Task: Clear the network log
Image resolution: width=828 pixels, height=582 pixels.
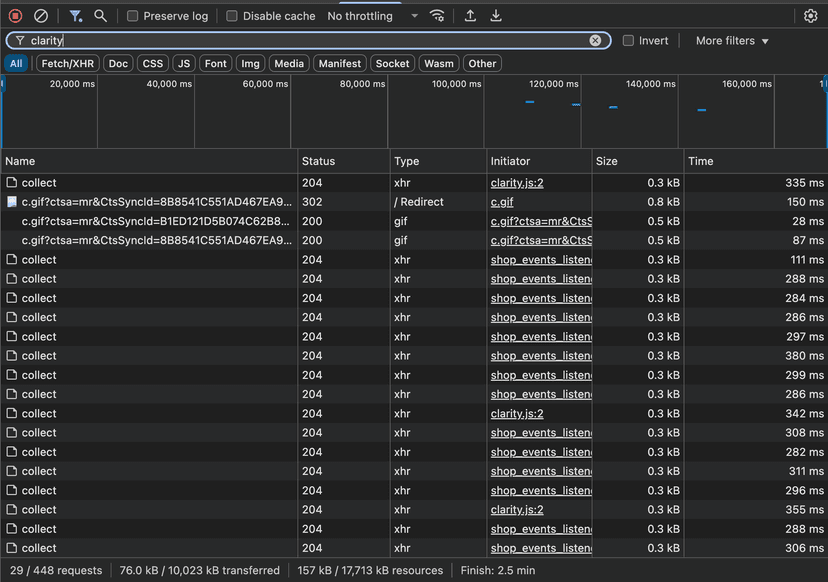Action: [41, 16]
